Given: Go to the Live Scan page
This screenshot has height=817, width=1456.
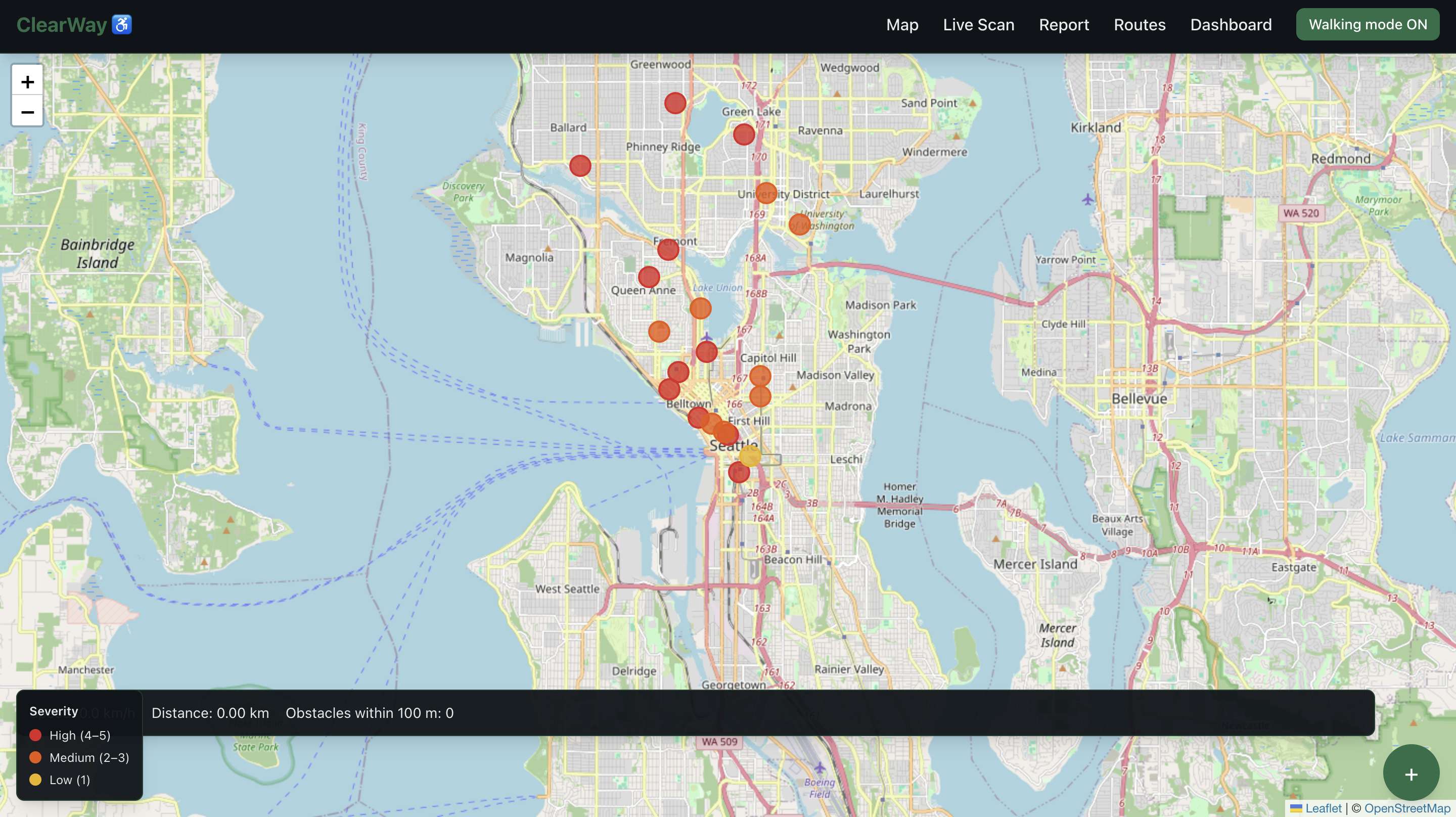Looking at the screenshot, I should coord(978,24).
